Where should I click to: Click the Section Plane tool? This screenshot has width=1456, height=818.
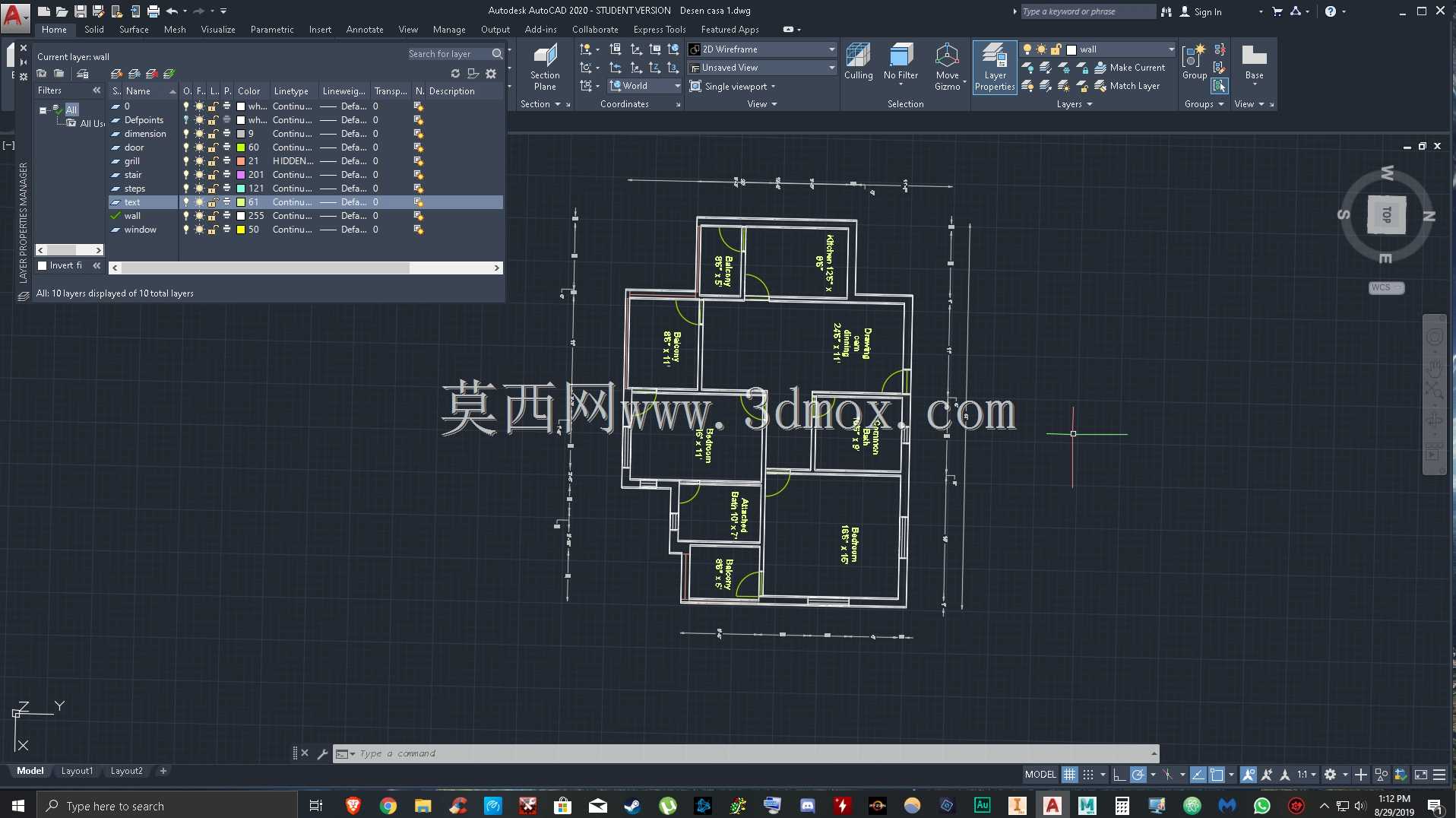(545, 68)
